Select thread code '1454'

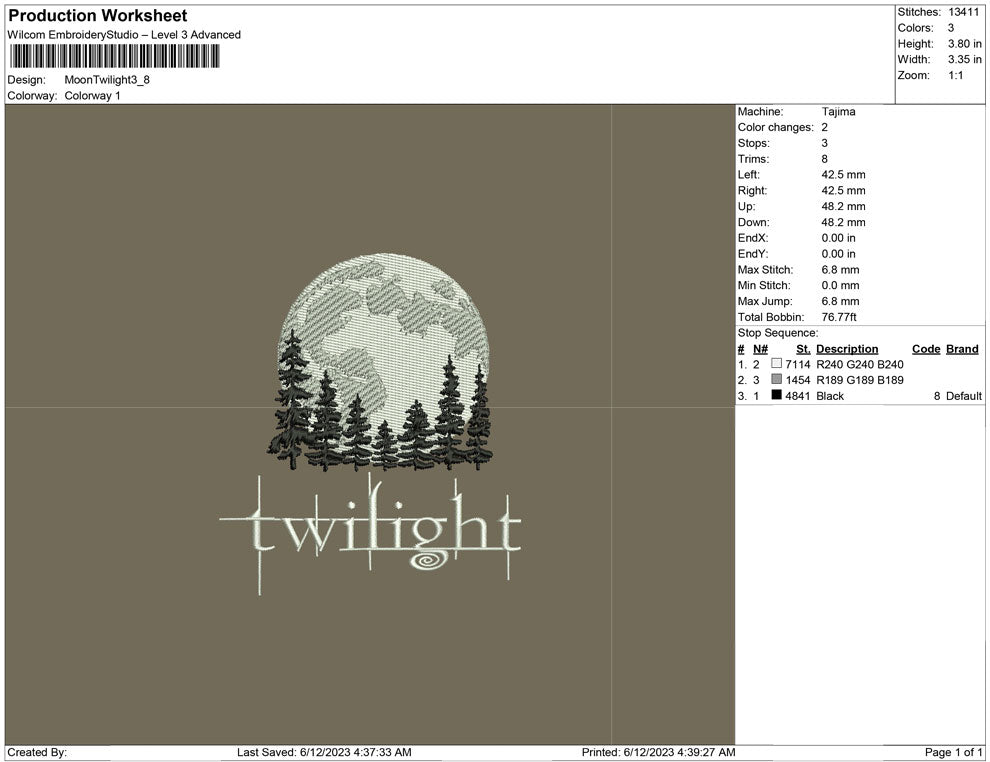(x=797, y=380)
